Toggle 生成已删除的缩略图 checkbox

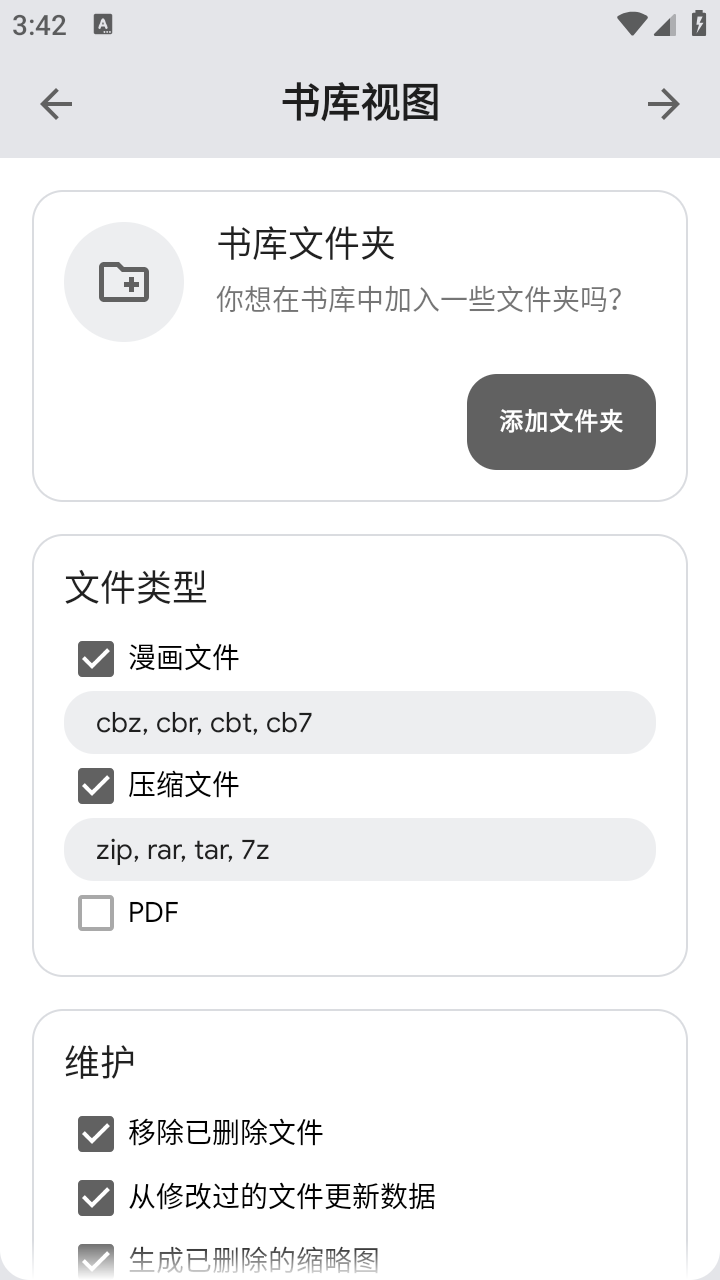(x=96, y=1260)
